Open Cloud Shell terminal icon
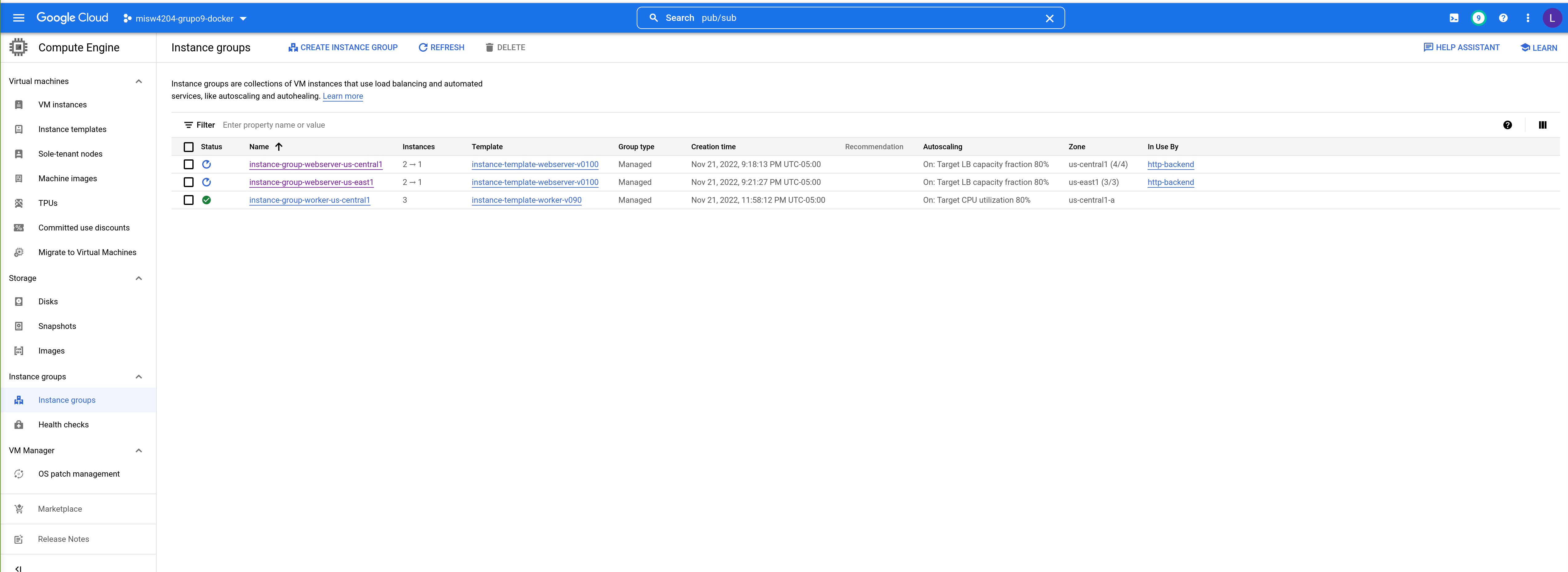This screenshot has height=572, width=1568. pyautogui.click(x=1454, y=18)
